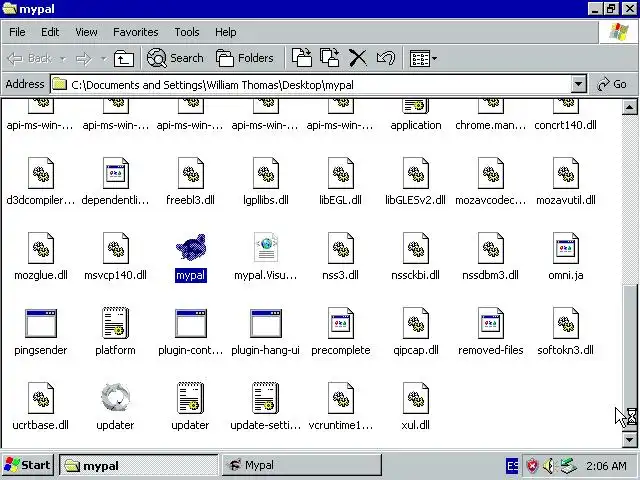
Task: Open the View menu
Action: point(86,32)
